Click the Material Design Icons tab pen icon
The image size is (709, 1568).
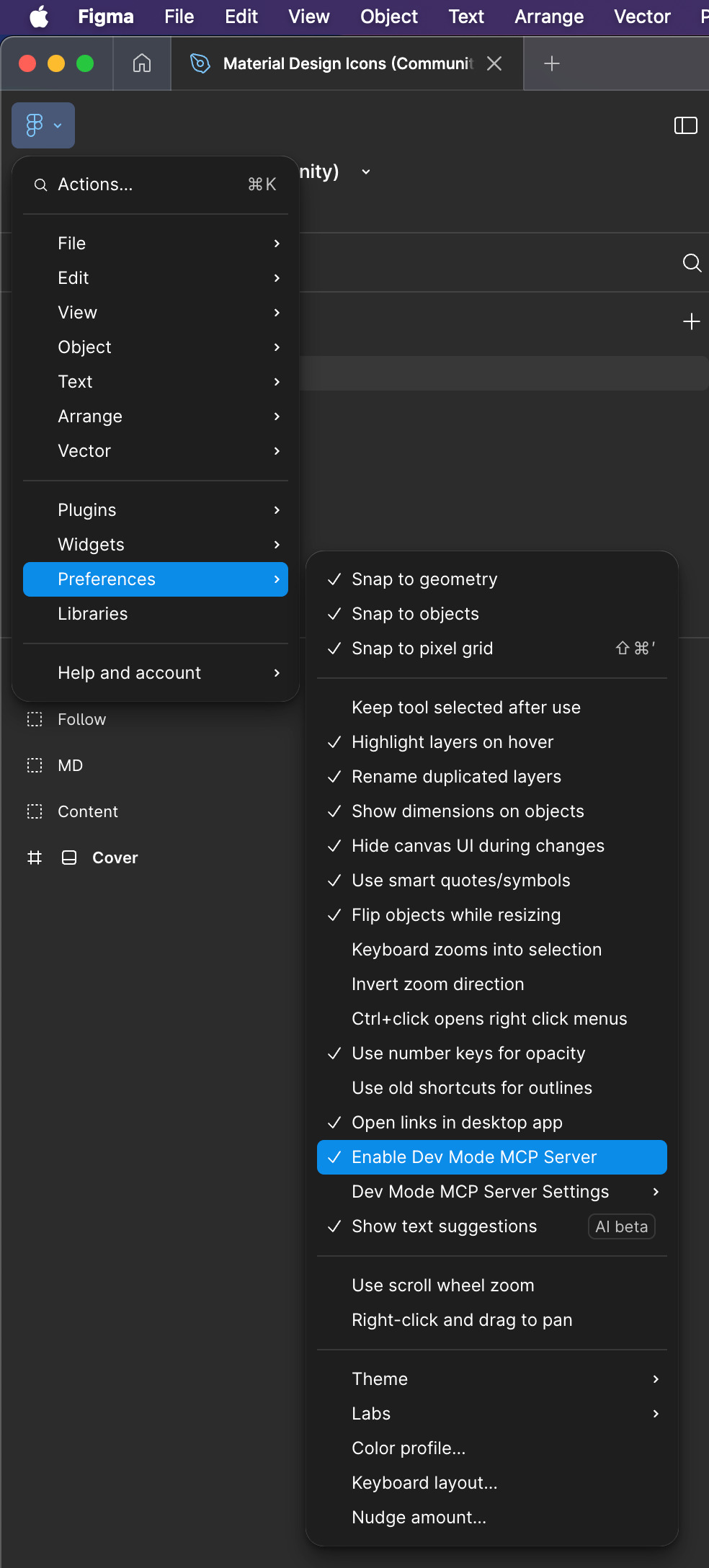point(200,63)
